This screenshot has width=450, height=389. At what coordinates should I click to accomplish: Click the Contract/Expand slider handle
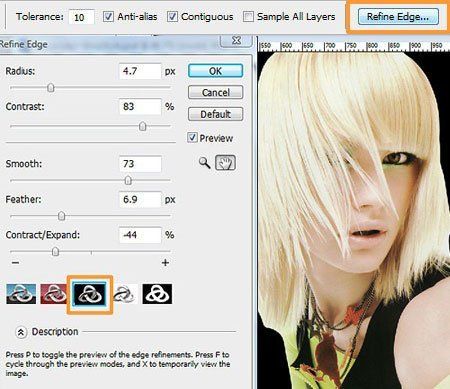(x=56, y=252)
